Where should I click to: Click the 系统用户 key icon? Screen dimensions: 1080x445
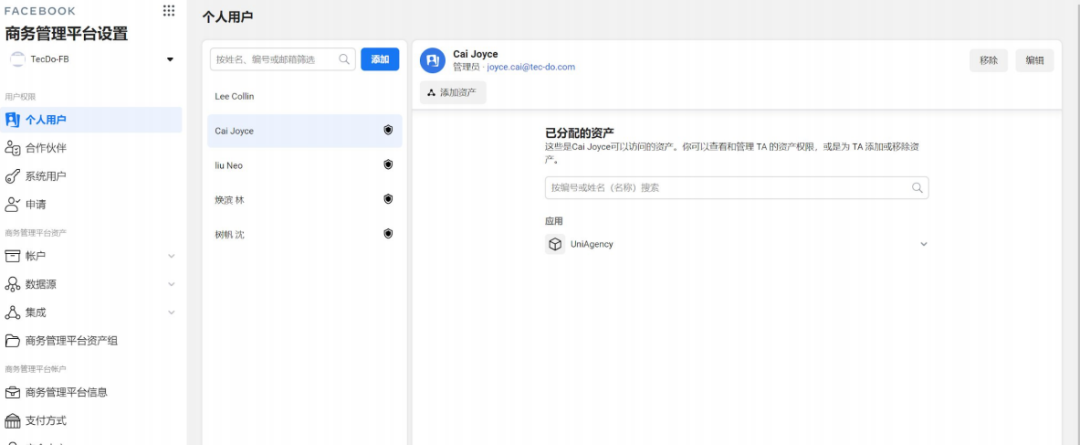tap(12, 176)
